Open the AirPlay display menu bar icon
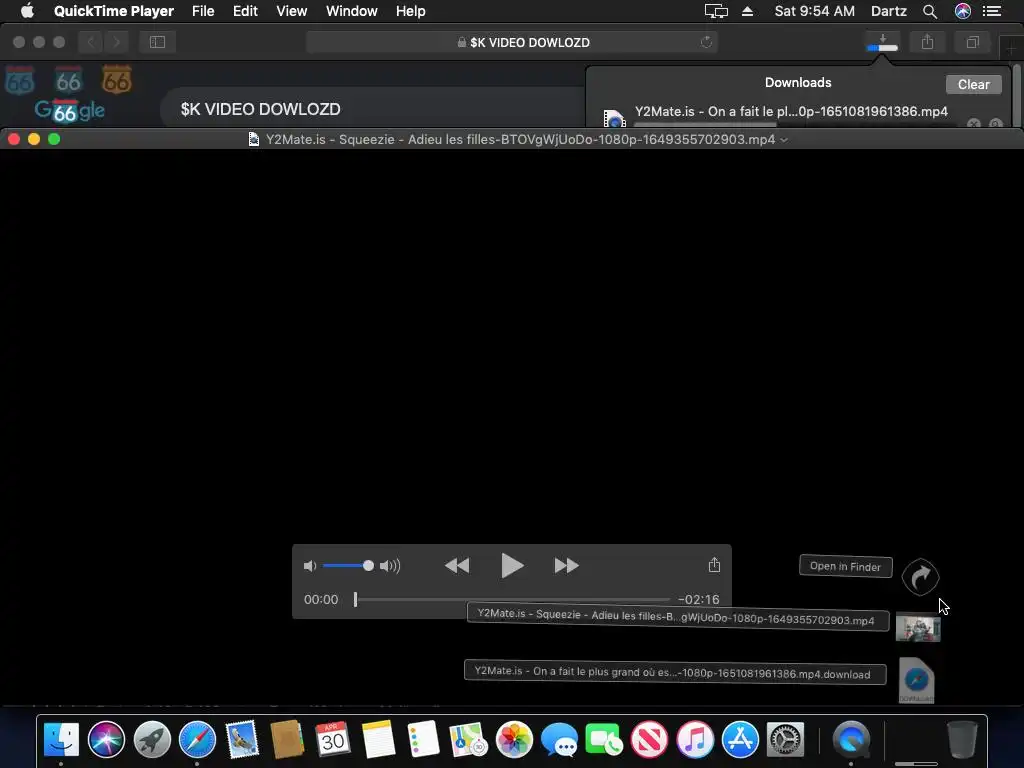Image resolution: width=1024 pixels, height=768 pixels. pos(716,11)
